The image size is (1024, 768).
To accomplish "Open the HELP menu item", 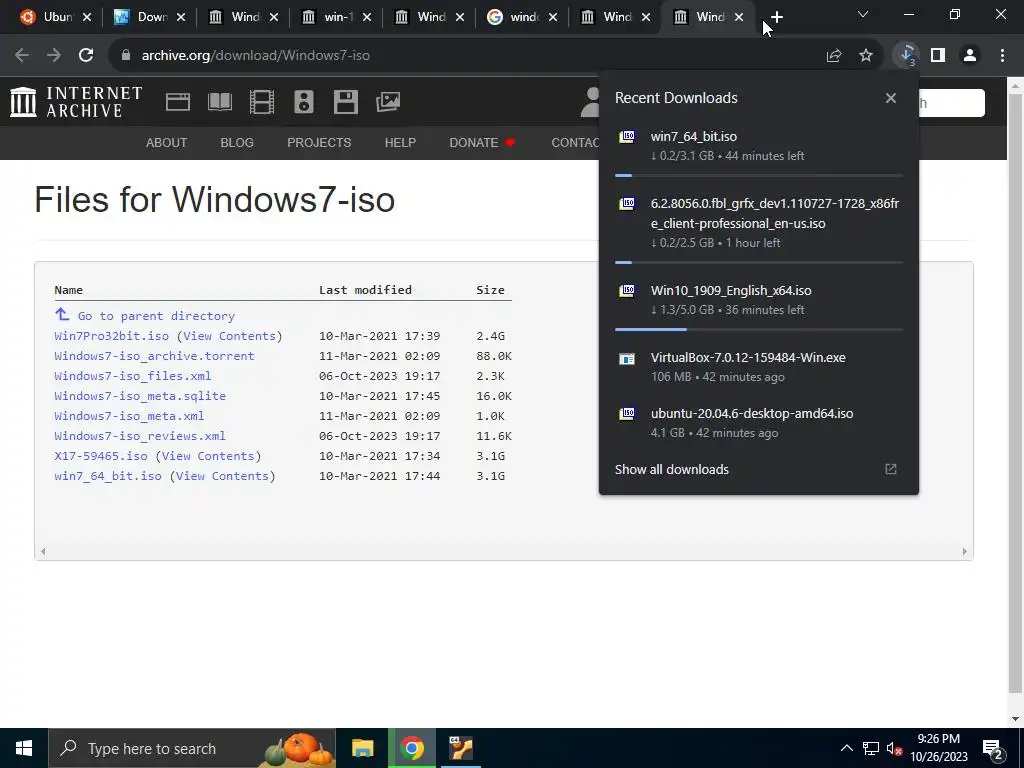I will coord(400,142).
